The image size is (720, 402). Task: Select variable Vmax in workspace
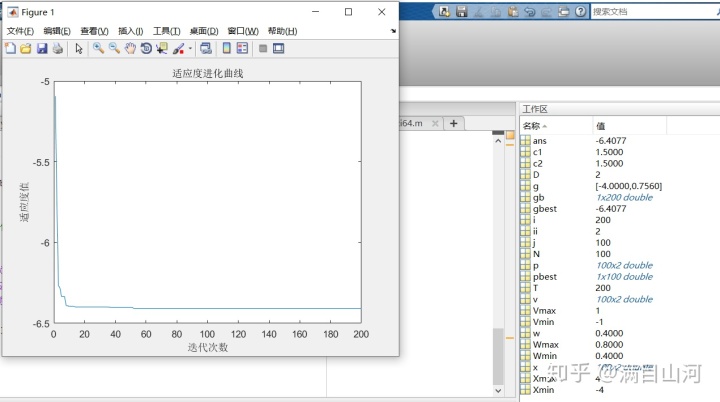coord(544,311)
